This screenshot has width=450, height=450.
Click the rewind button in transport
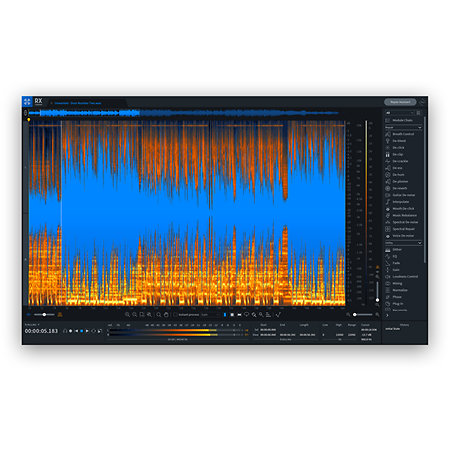point(76,331)
